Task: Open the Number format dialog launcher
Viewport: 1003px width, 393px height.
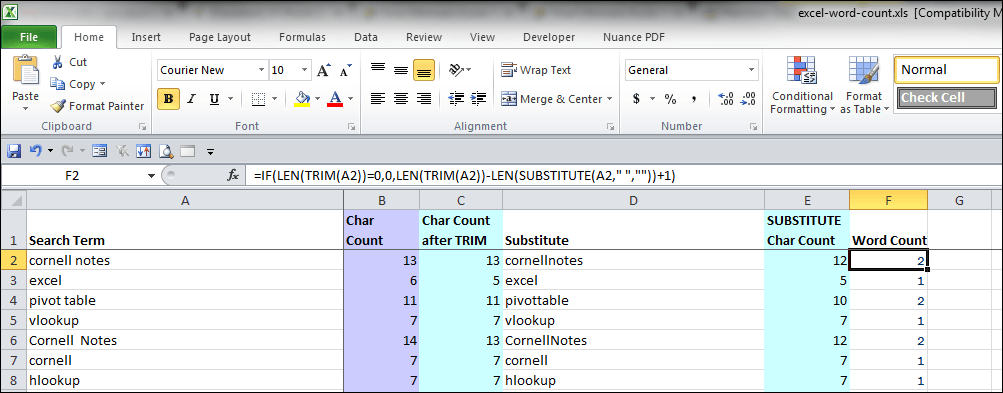Action: point(755,127)
